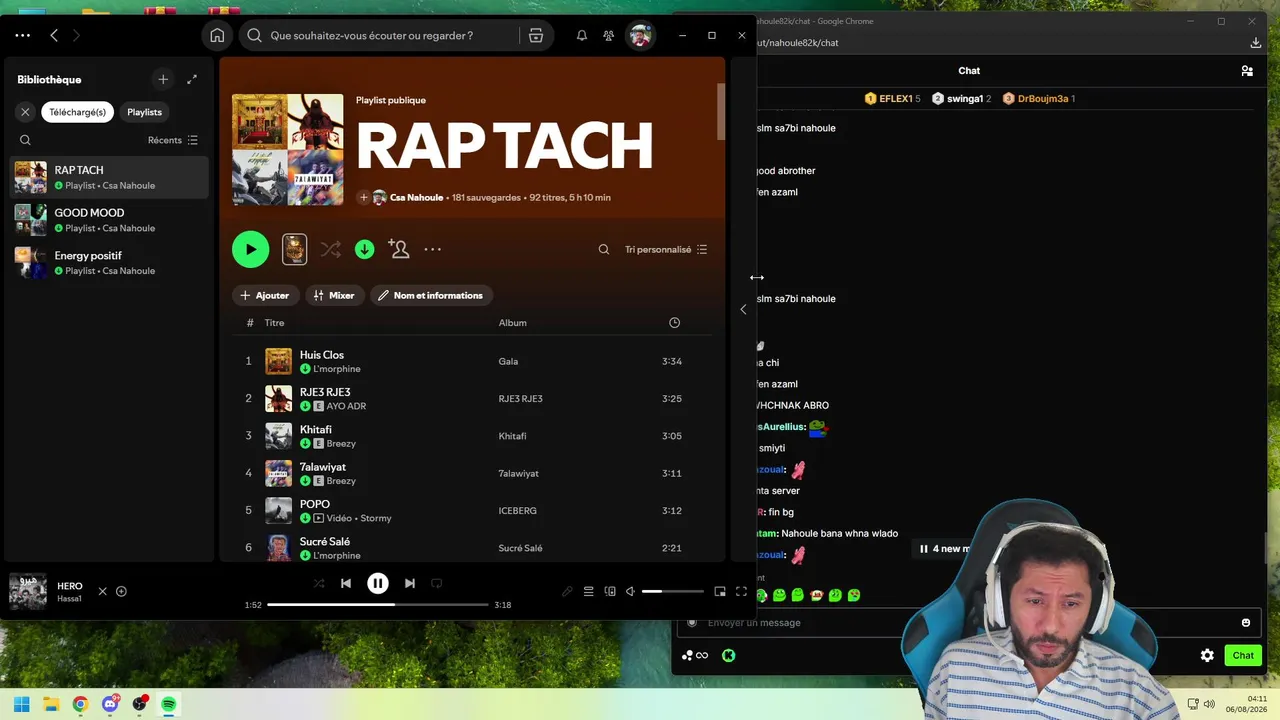Viewport: 1280px width, 720px height.
Task: Search within the library
Action: (x=26, y=140)
